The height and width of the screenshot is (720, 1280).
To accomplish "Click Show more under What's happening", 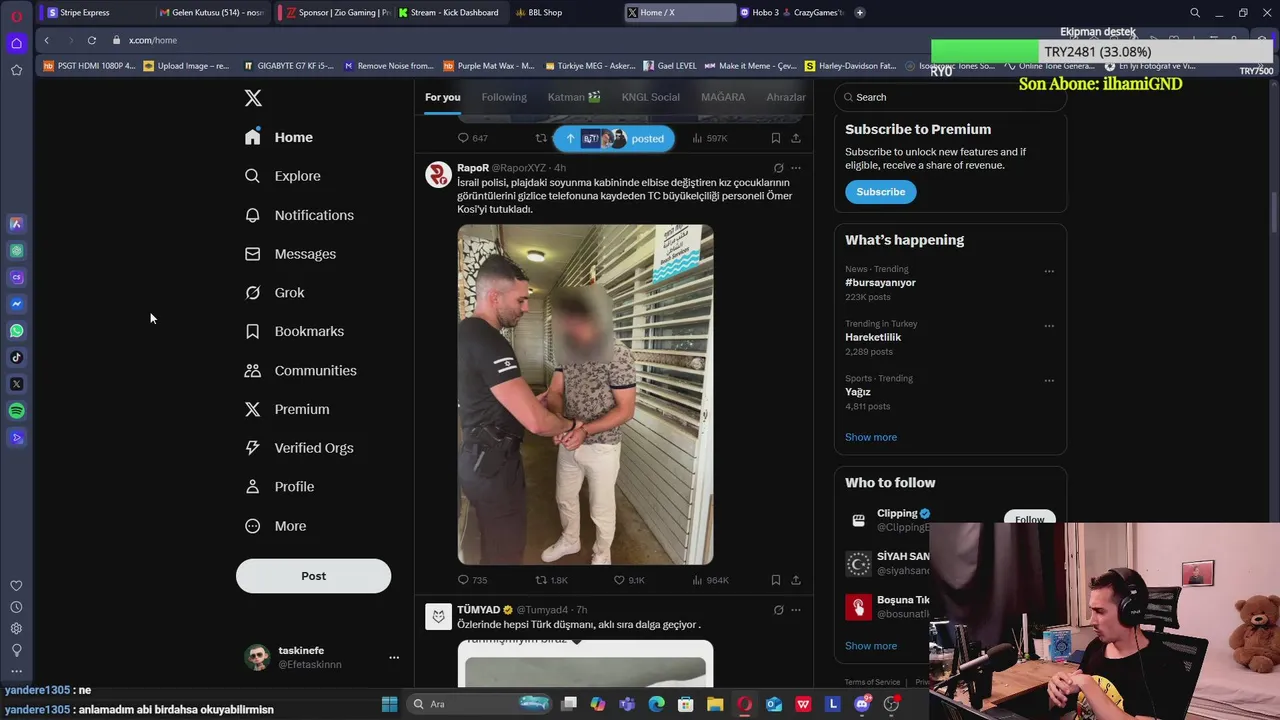I will pos(871,437).
